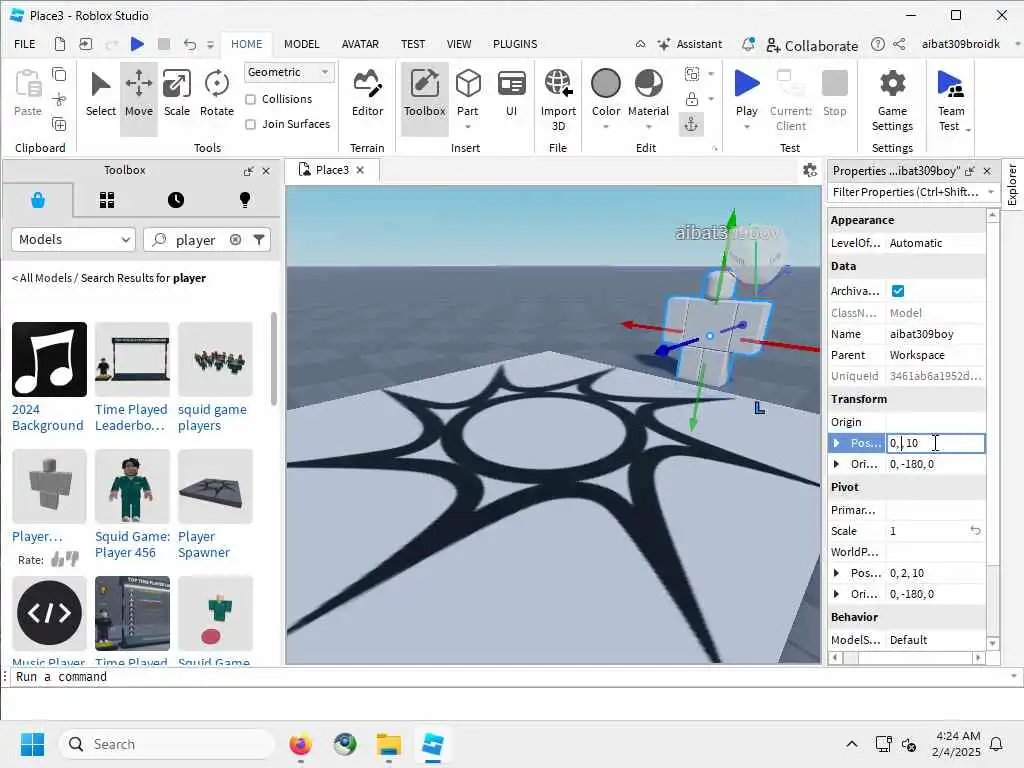Start Team Test

point(950,99)
